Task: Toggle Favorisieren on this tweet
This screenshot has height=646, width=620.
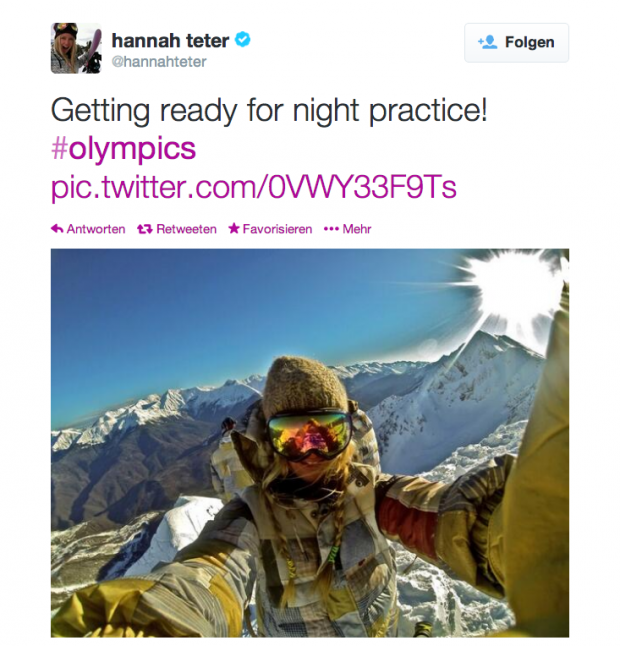Action: coord(277,229)
